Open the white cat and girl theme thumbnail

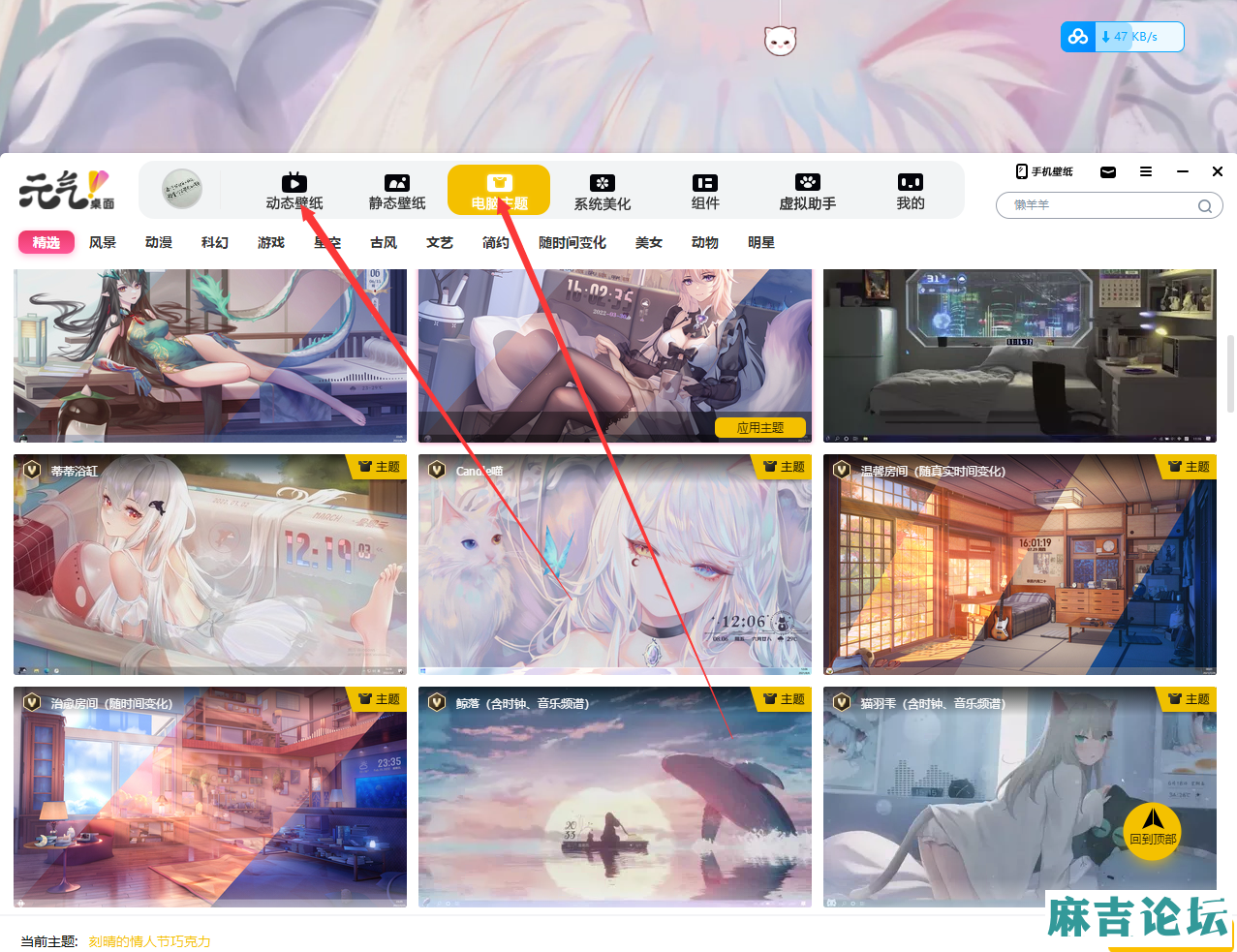coord(615,565)
